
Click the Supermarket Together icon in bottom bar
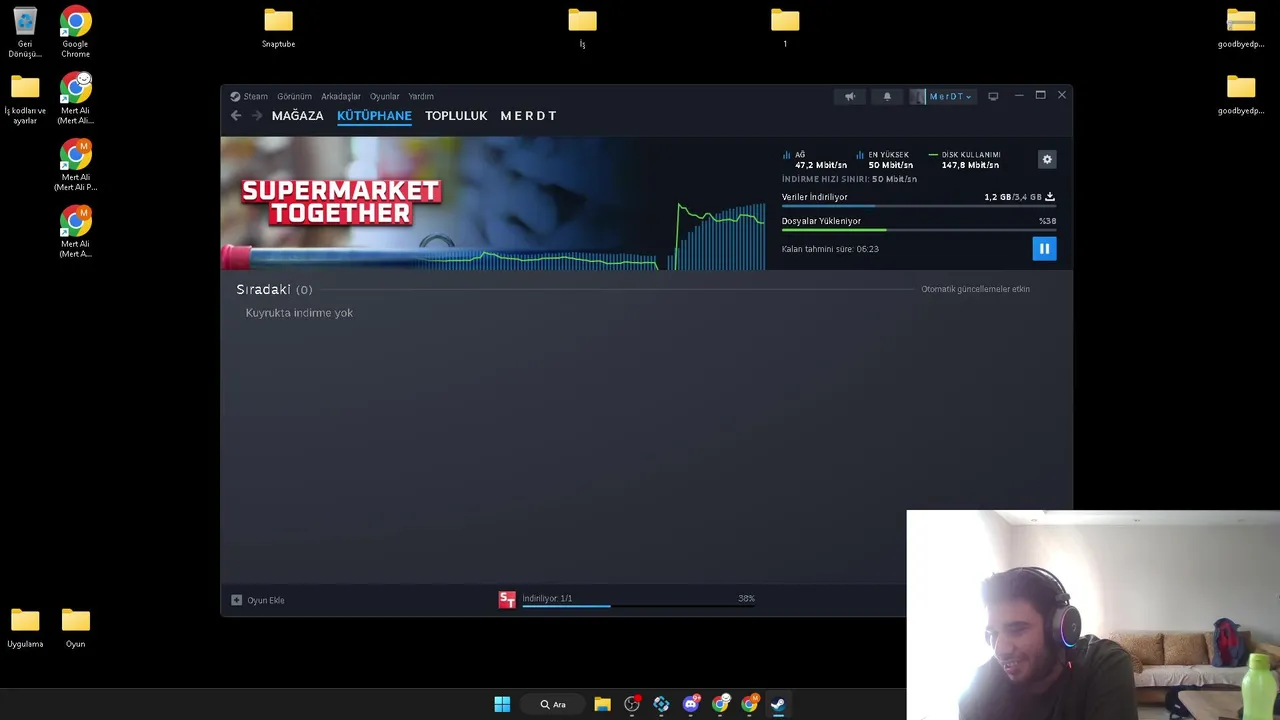507,599
